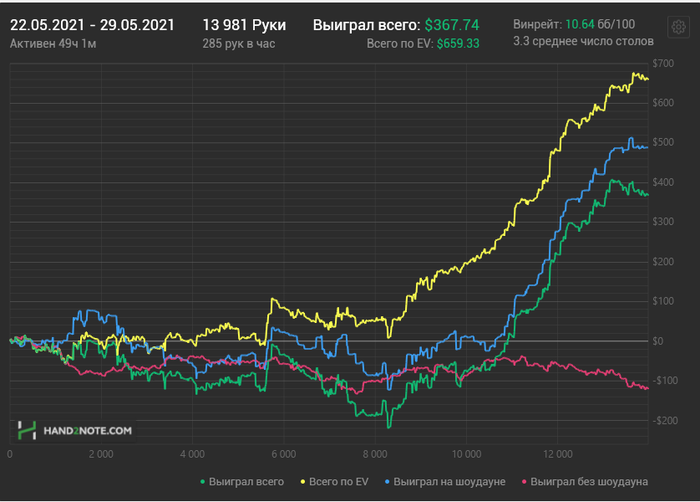Click the 2 000 x-axis label
The height and width of the screenshot is (502, 700).
pos(101,454)
